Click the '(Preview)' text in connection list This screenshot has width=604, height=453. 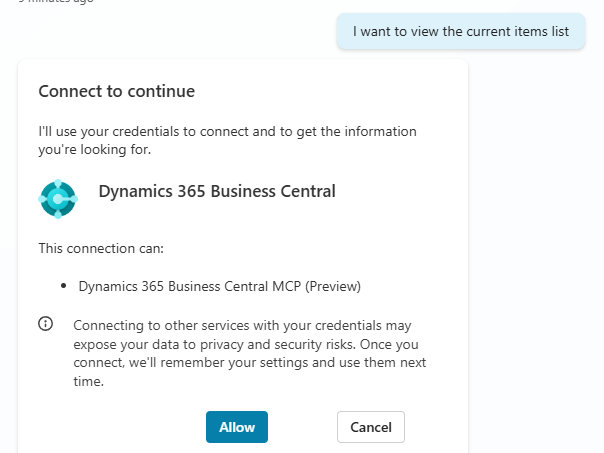click(332, 286)
